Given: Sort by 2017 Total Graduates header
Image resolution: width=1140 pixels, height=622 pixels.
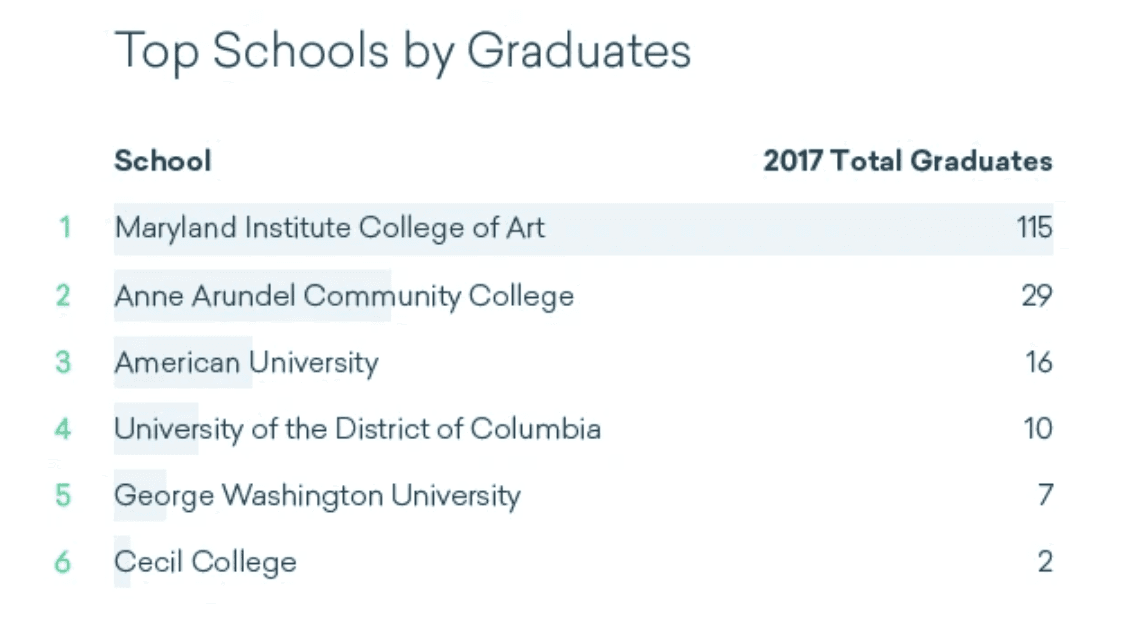Looking at the screenshot, I should (x=907, y=161).
